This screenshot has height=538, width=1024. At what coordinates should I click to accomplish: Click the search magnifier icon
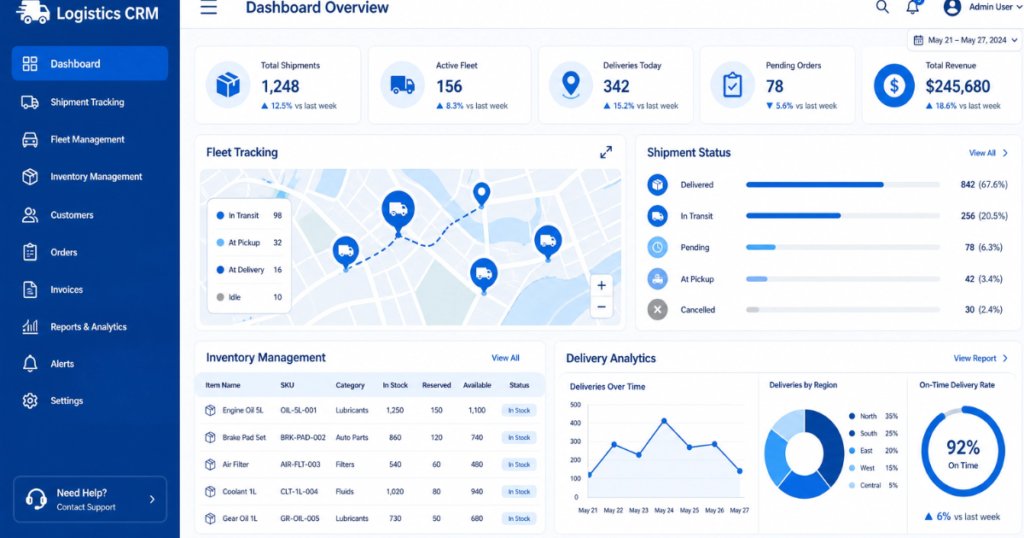pyautogui.click(x=882, y=7)
